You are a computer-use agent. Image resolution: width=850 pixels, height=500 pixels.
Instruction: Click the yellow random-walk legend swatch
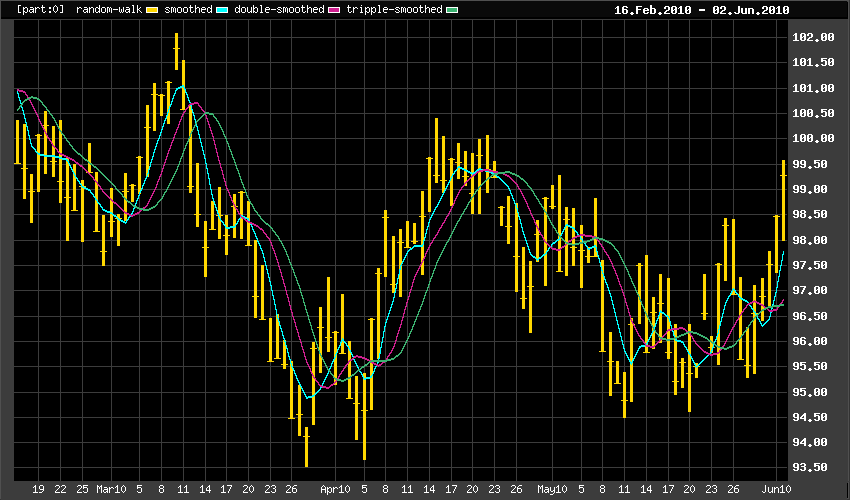(x=152, y=10)
